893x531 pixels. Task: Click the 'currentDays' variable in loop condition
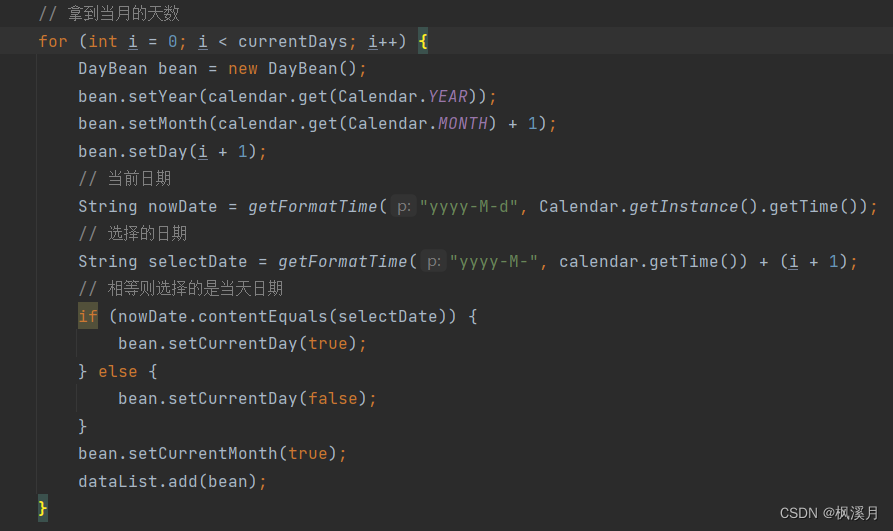click(293, 42)
